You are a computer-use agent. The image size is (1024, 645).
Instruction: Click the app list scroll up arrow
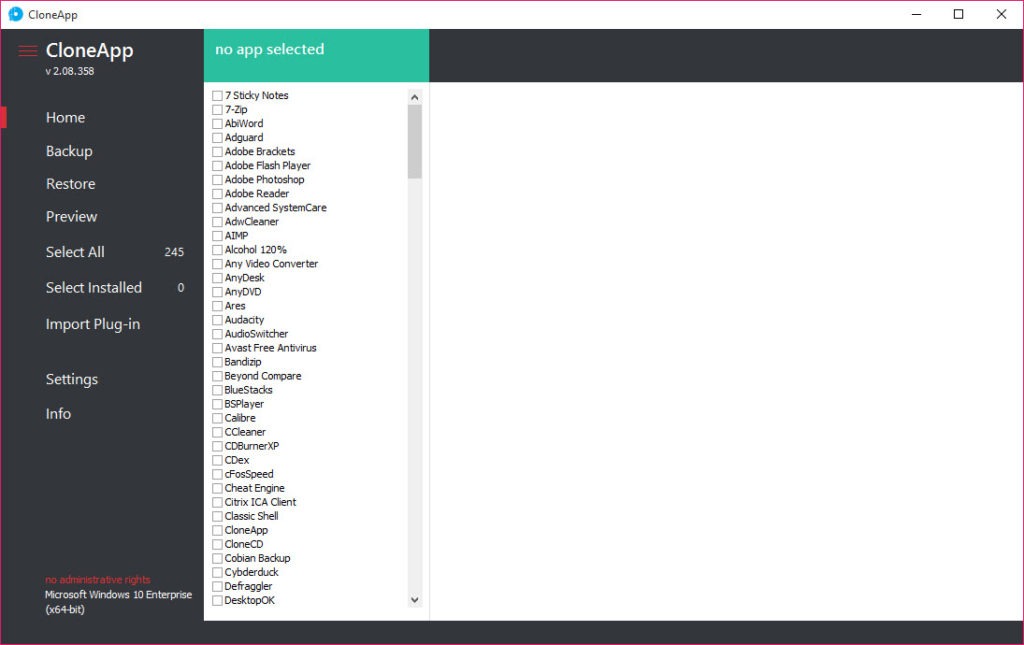tap(415, 97)
